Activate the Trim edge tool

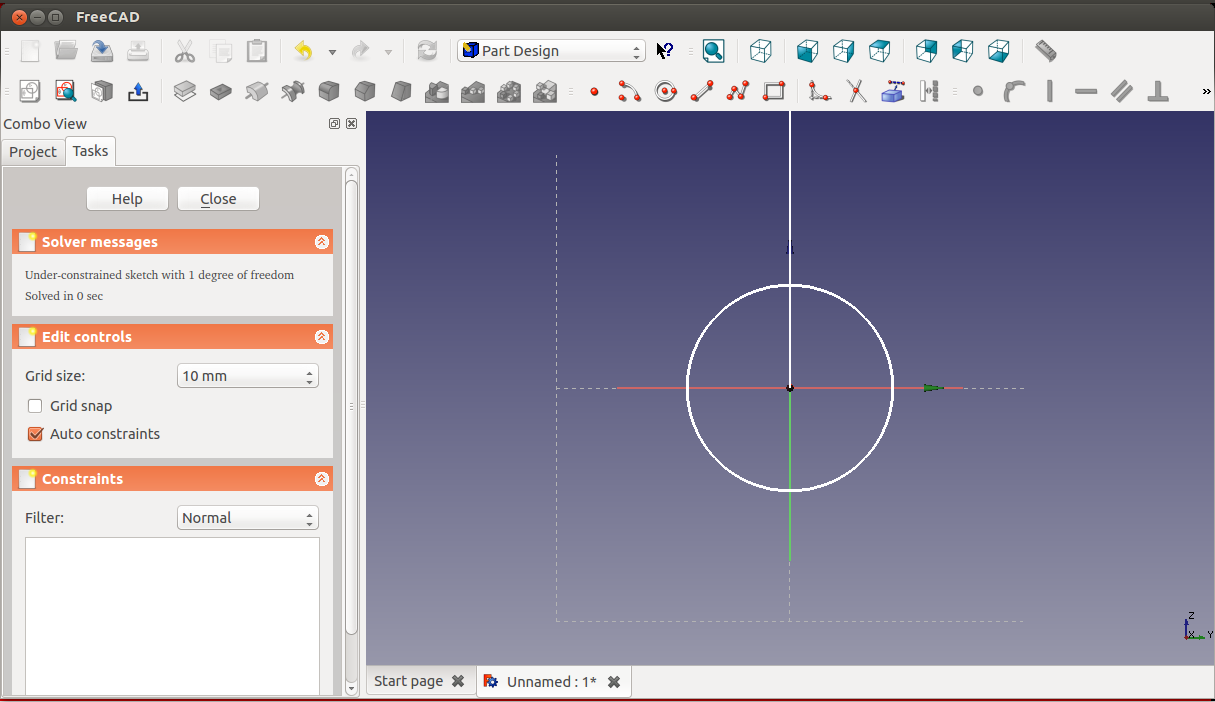tap(856, 92)
